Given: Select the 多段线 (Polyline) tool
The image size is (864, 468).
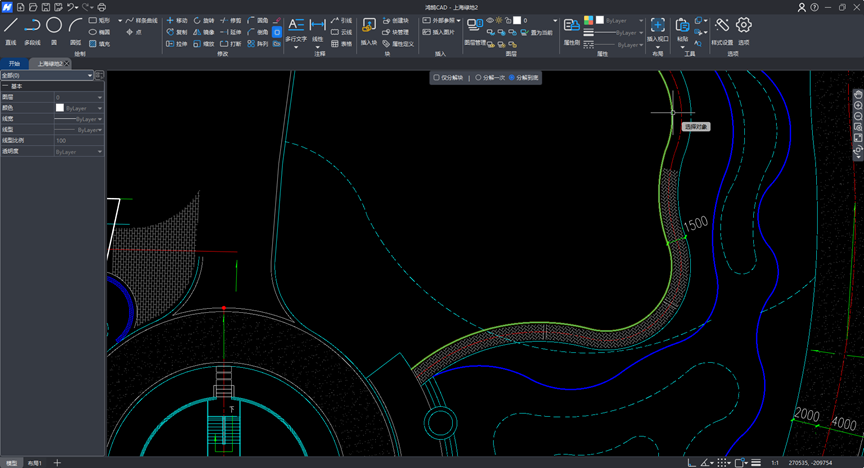Looking at the screenshot, I should pyautogui.click(x=32, y=26).
